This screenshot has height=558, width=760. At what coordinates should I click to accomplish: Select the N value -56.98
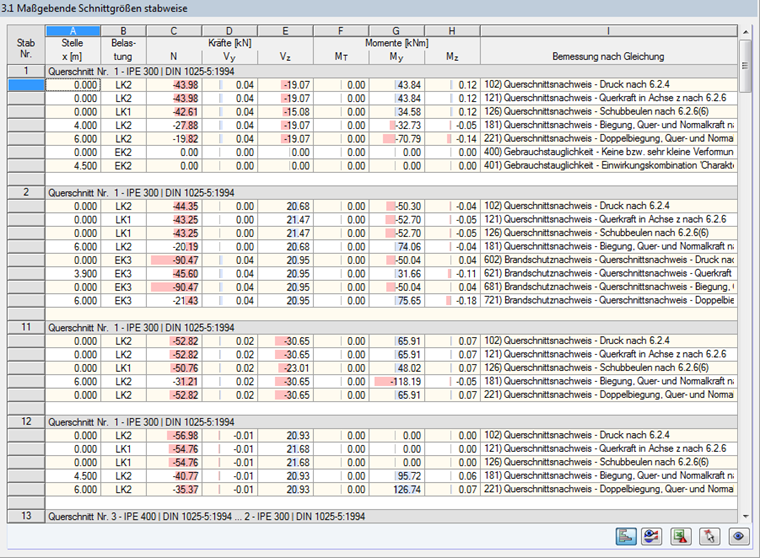coord(174,435)
